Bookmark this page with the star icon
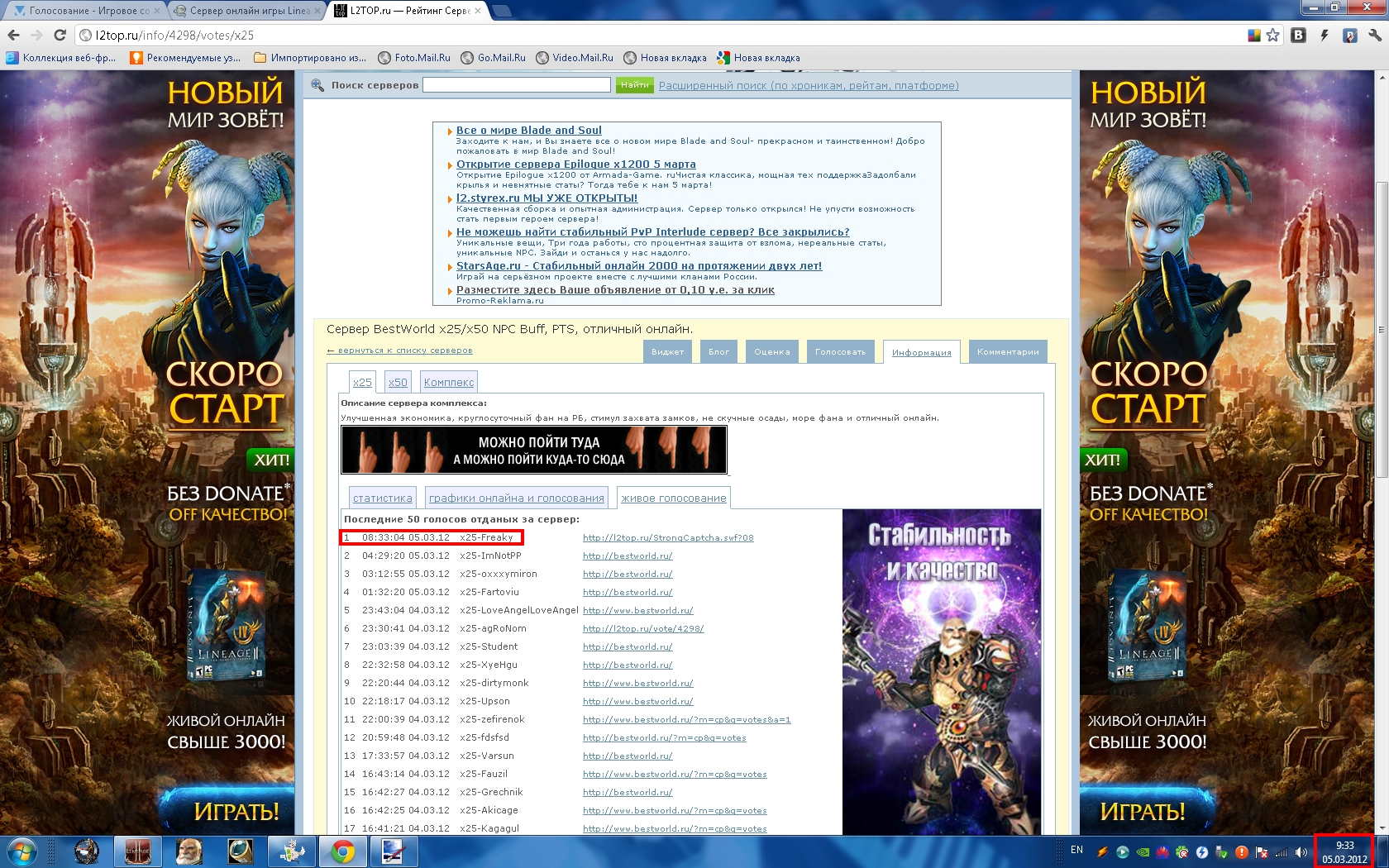 coord(1272,35)
